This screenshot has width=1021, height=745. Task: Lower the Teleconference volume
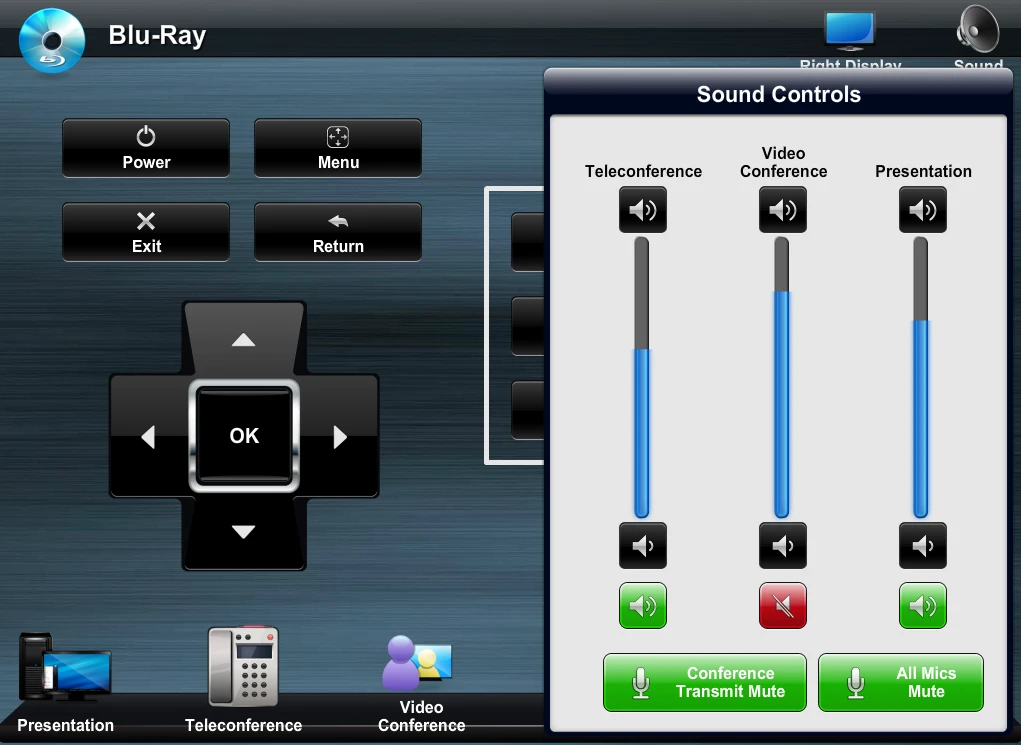642,546
